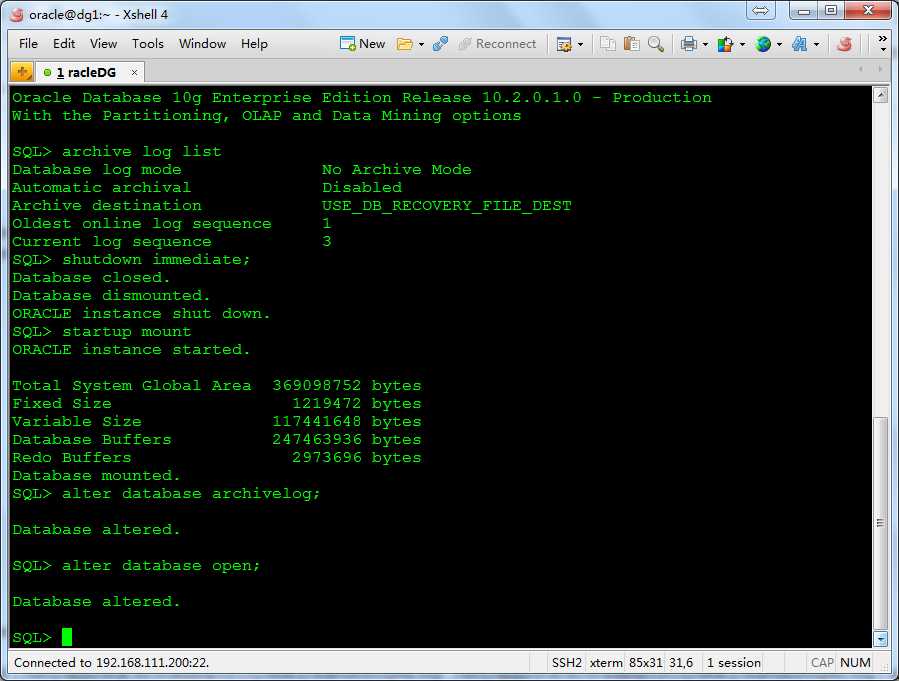Viewport: 899px width, 681px height.
Task: Open the Edit menu
Action: click(x=64, y=44)
